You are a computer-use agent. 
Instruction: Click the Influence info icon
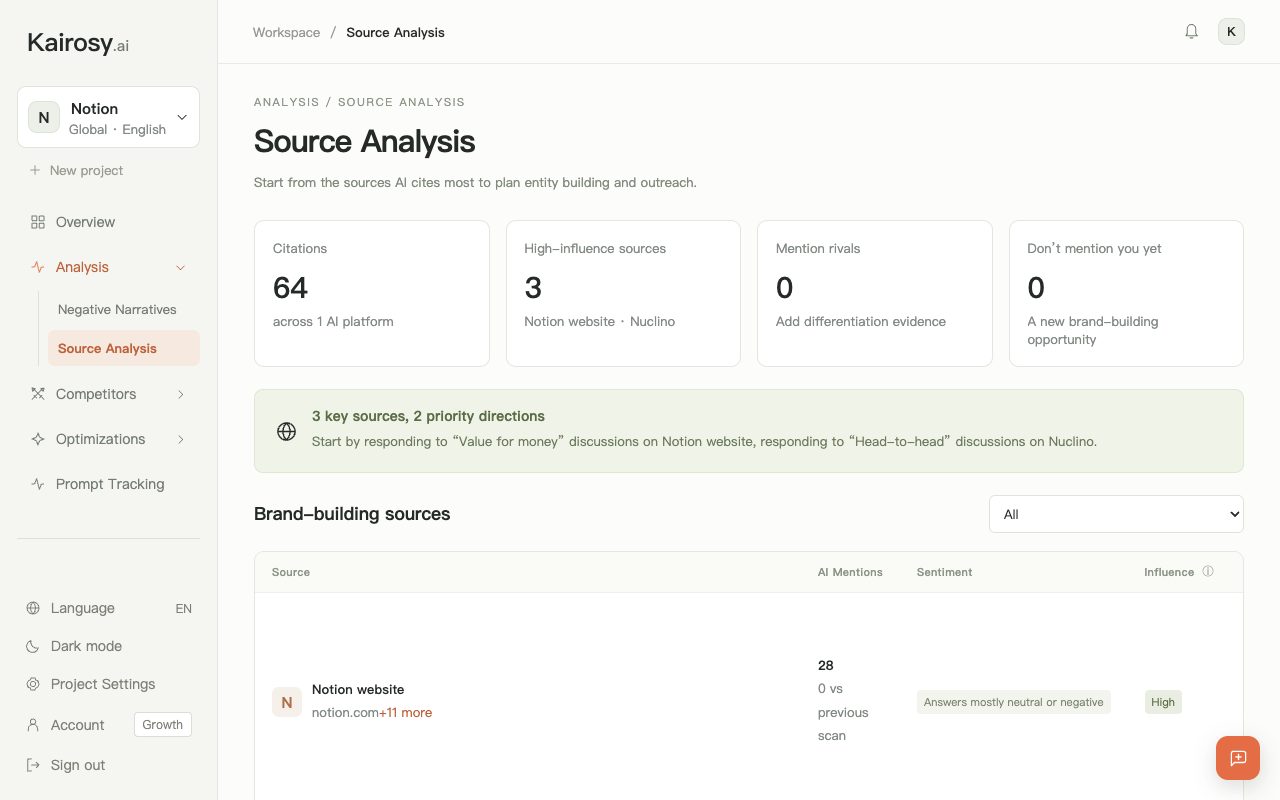pos(1208,572)
